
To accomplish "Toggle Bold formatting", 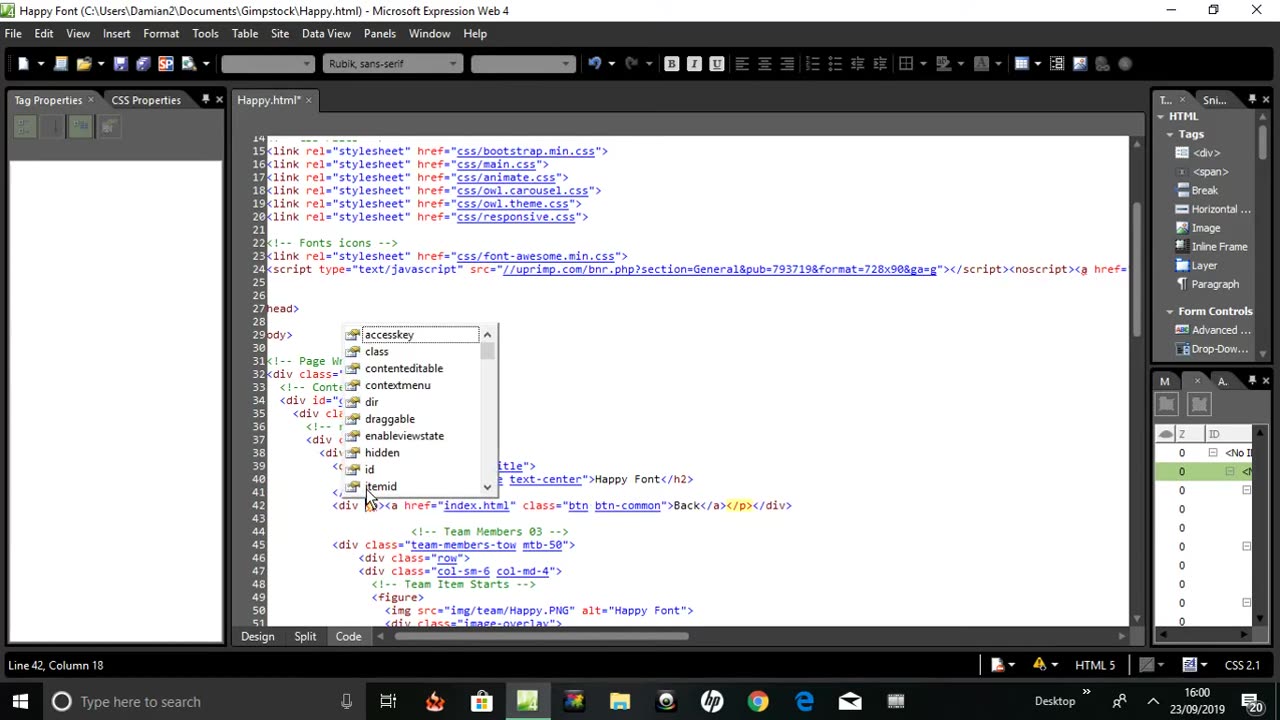I will pos(671,64).
